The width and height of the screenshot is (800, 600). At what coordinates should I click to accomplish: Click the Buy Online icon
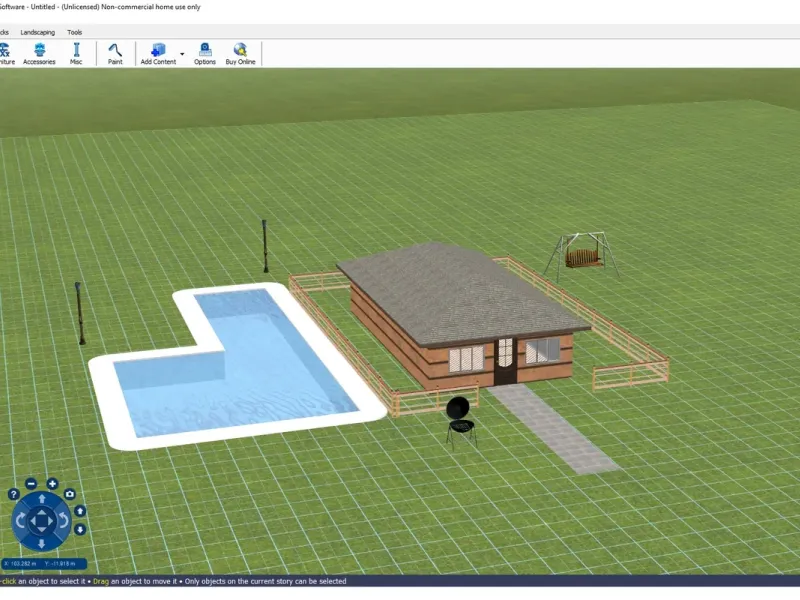coord(240,54)
